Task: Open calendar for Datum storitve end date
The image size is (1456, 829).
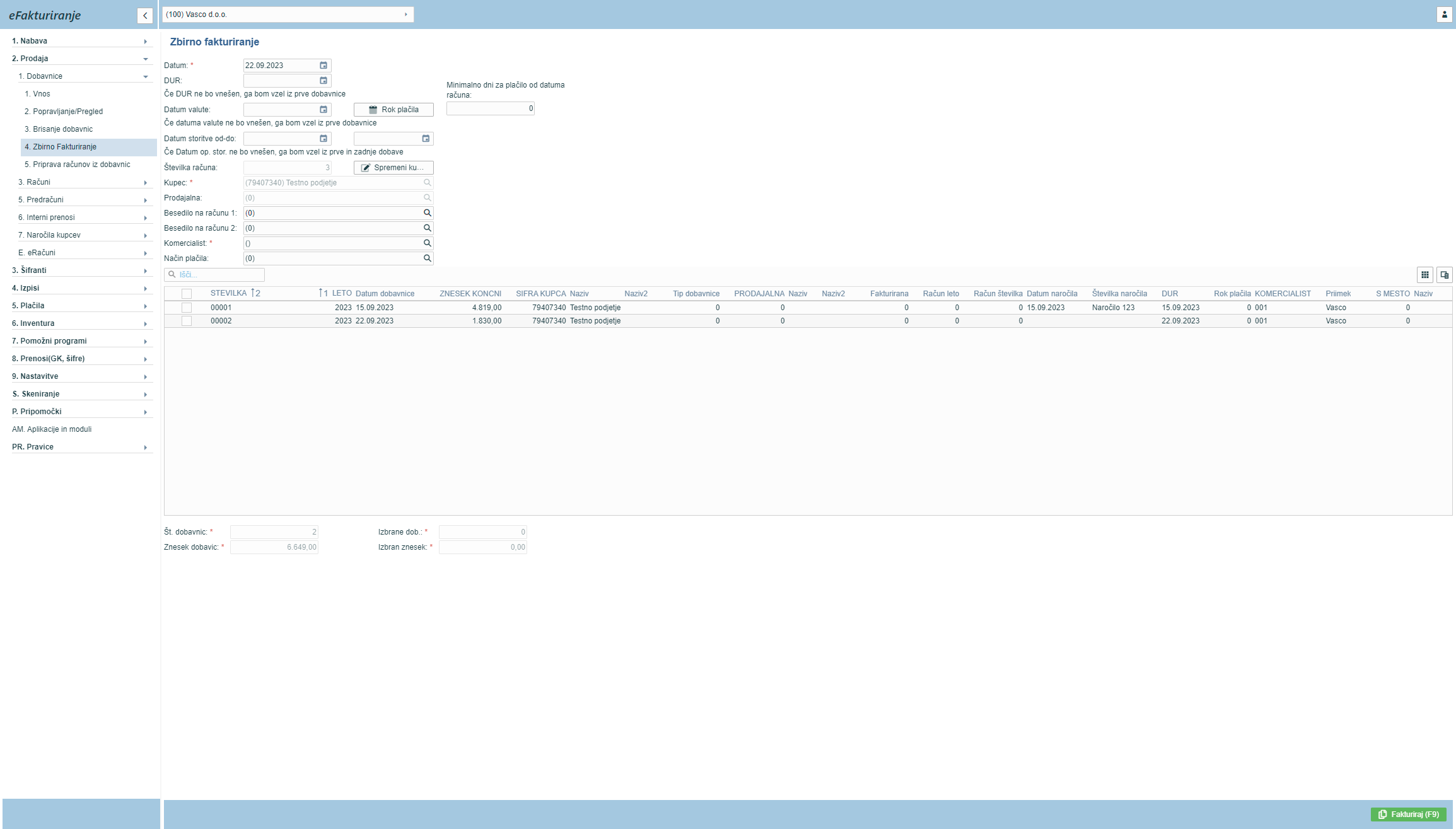Action: point(426,139)
